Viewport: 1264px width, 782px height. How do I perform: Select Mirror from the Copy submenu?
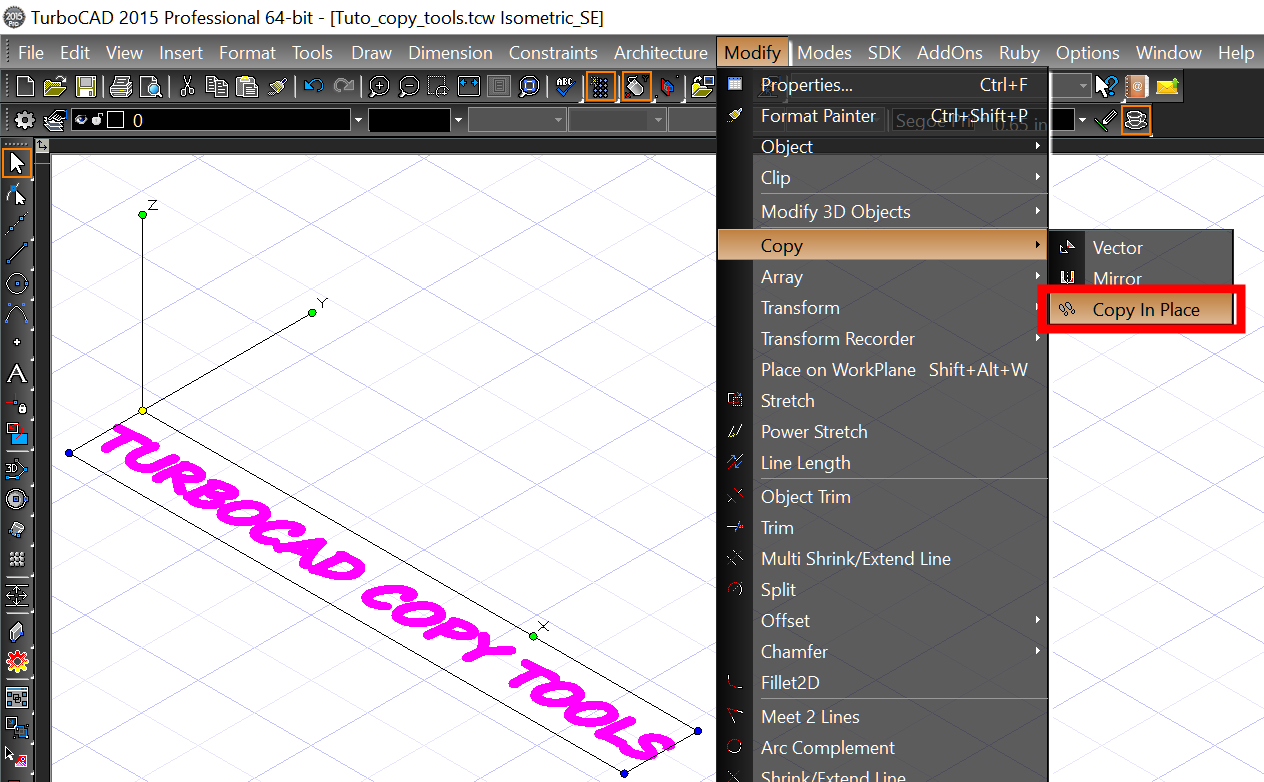pos(1119,277)
